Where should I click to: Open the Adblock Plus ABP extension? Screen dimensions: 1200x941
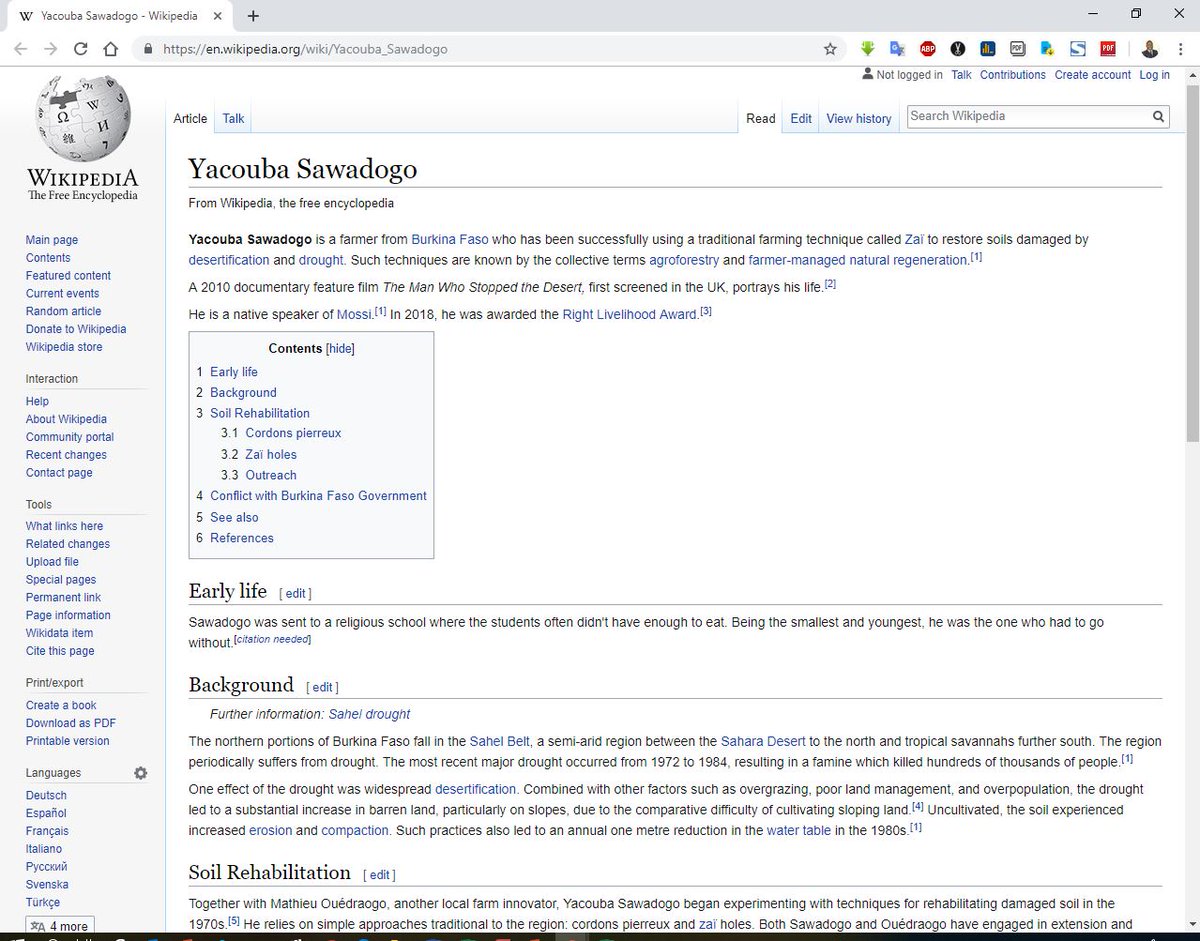pyautogui.click(x=927, y=48)
